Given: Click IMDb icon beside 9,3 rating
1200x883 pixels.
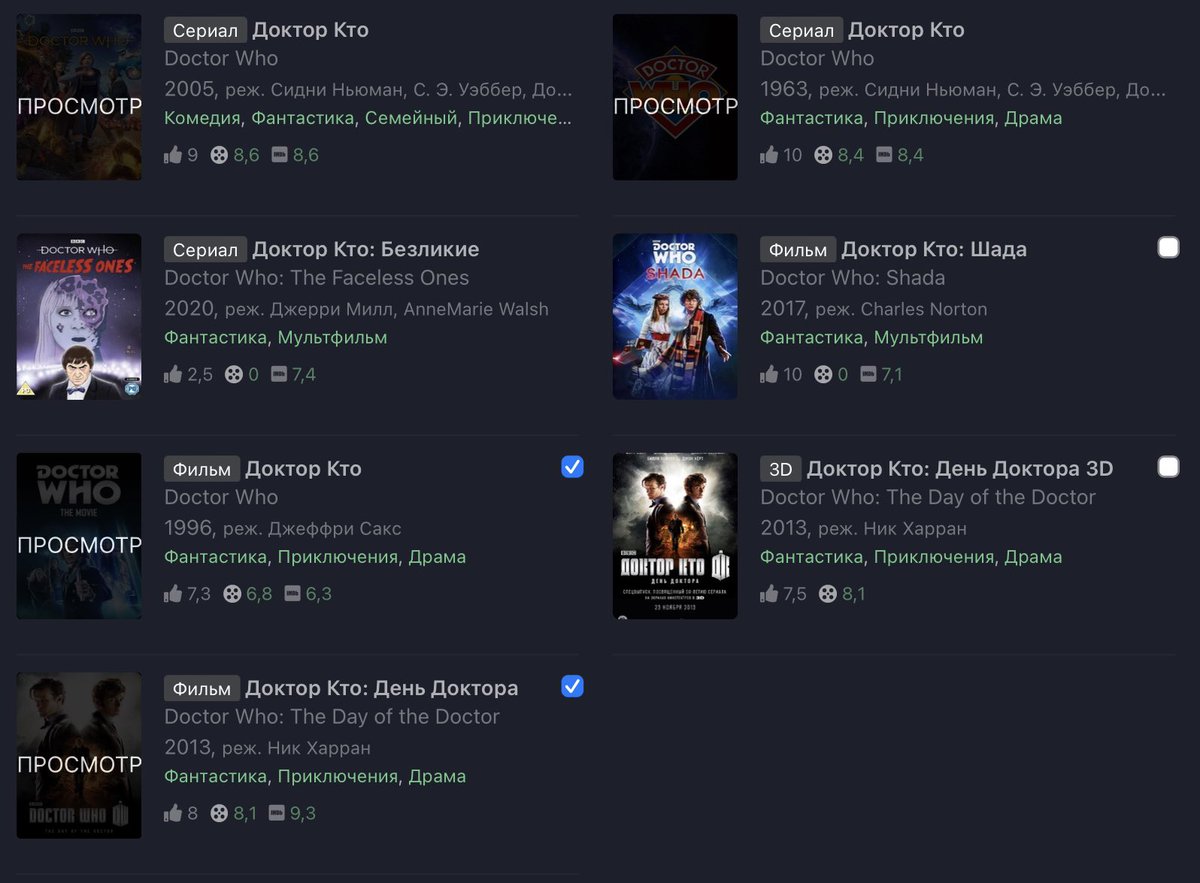Looking at the screenshot, I should [277, 813].
